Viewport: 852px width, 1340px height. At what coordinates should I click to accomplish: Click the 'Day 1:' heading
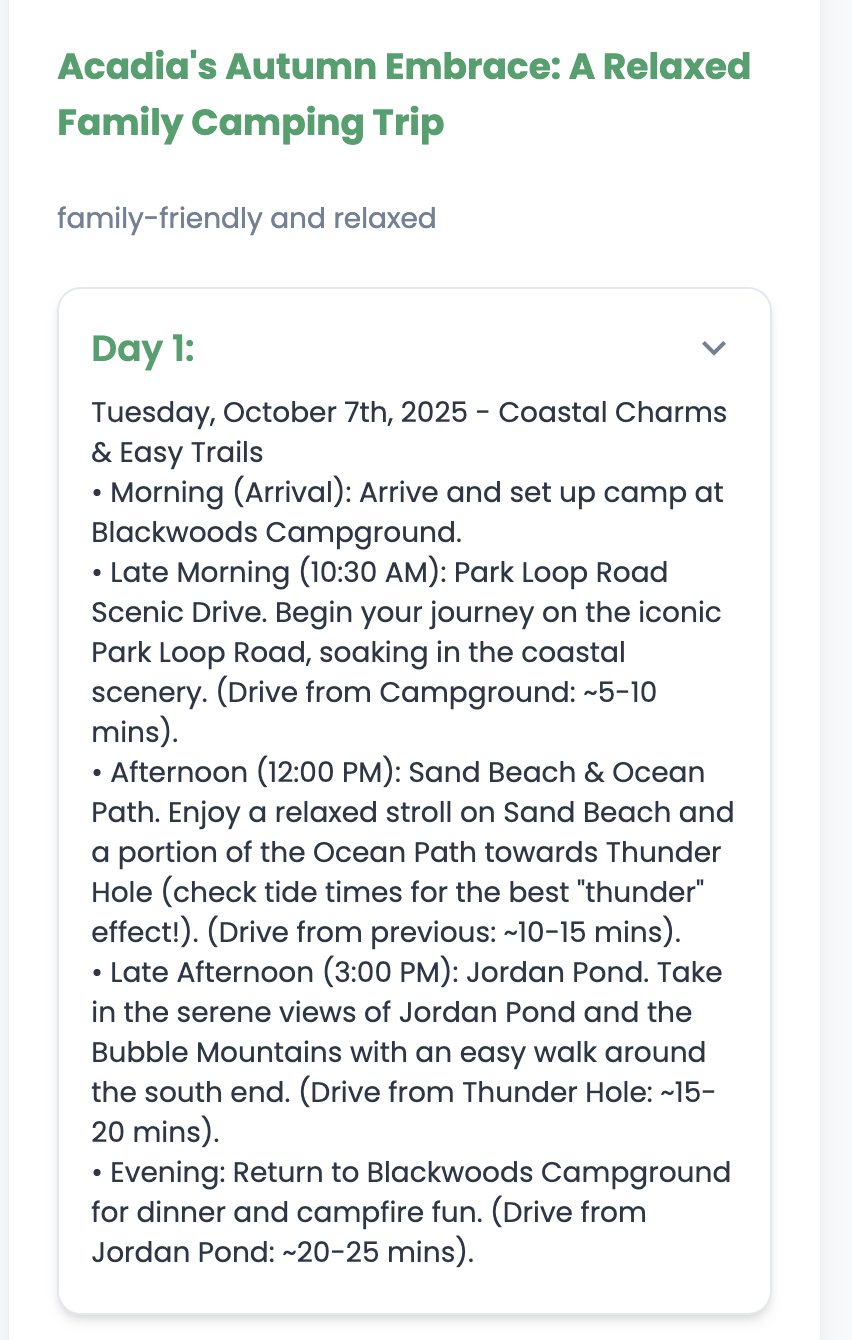coord(143,349)
